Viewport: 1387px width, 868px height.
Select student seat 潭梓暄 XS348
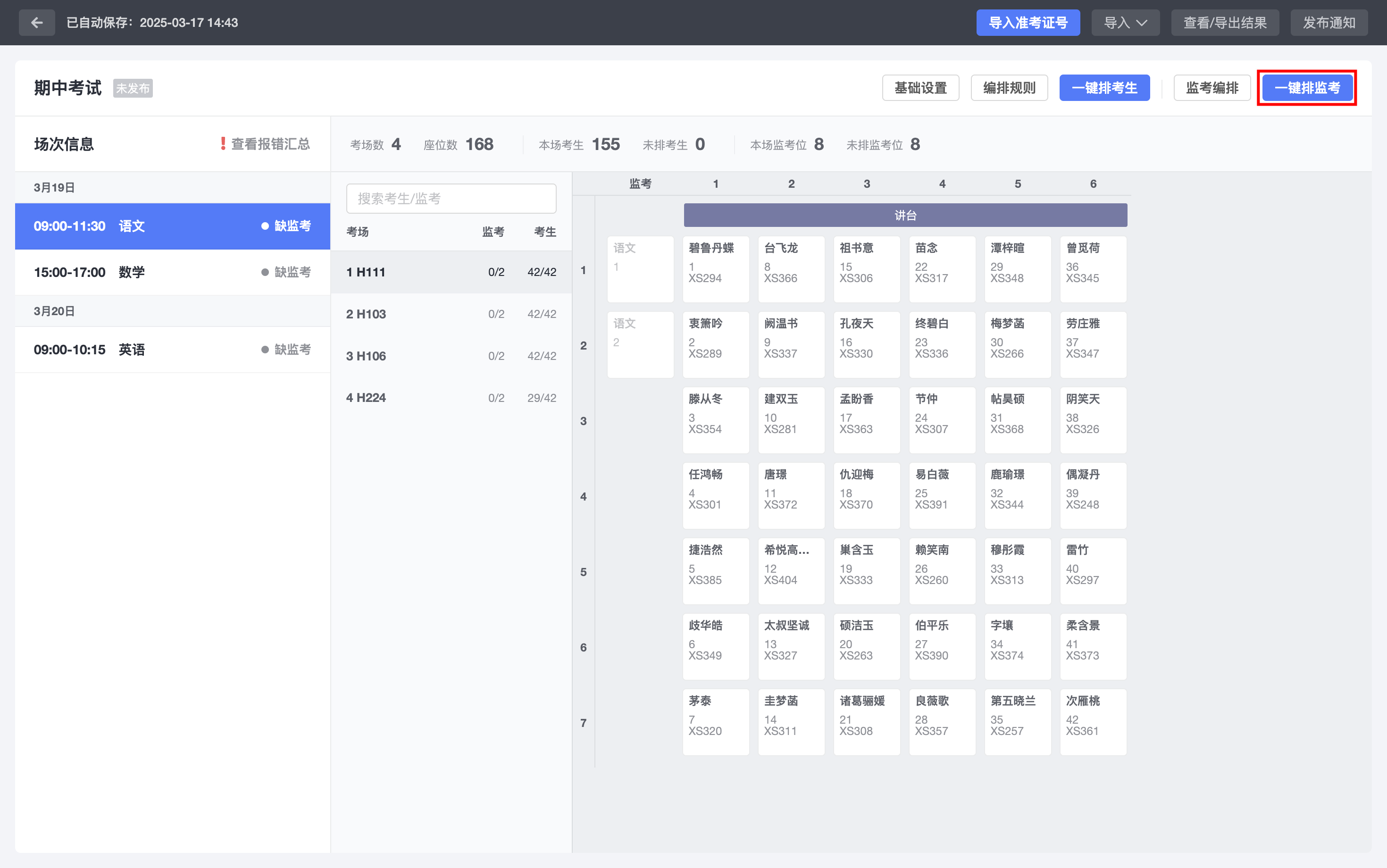click(1018, 269)
